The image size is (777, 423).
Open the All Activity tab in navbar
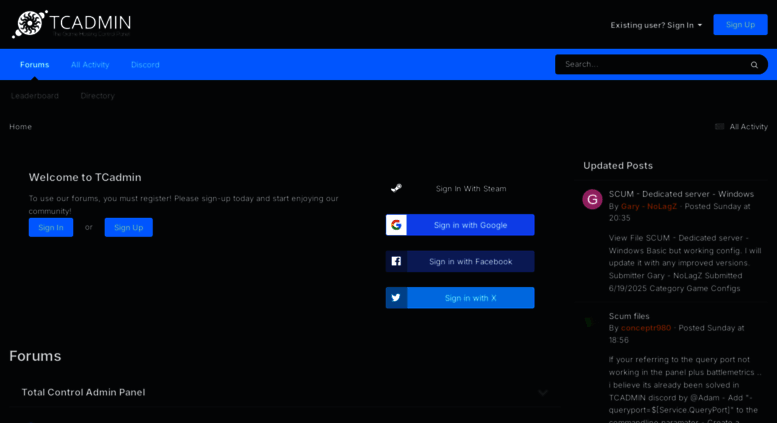coord(90,65)
